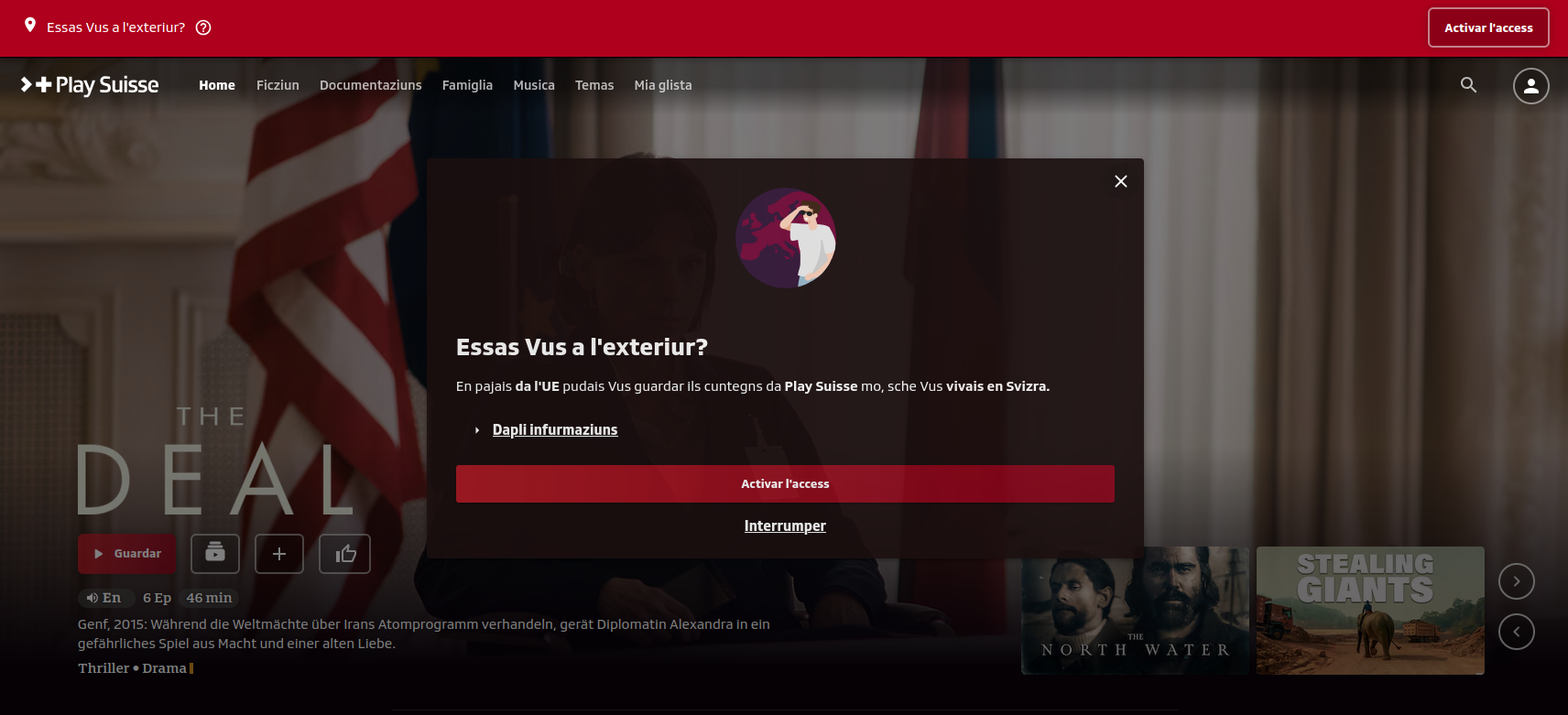Click the help question mark icon

tap(203, 27)
